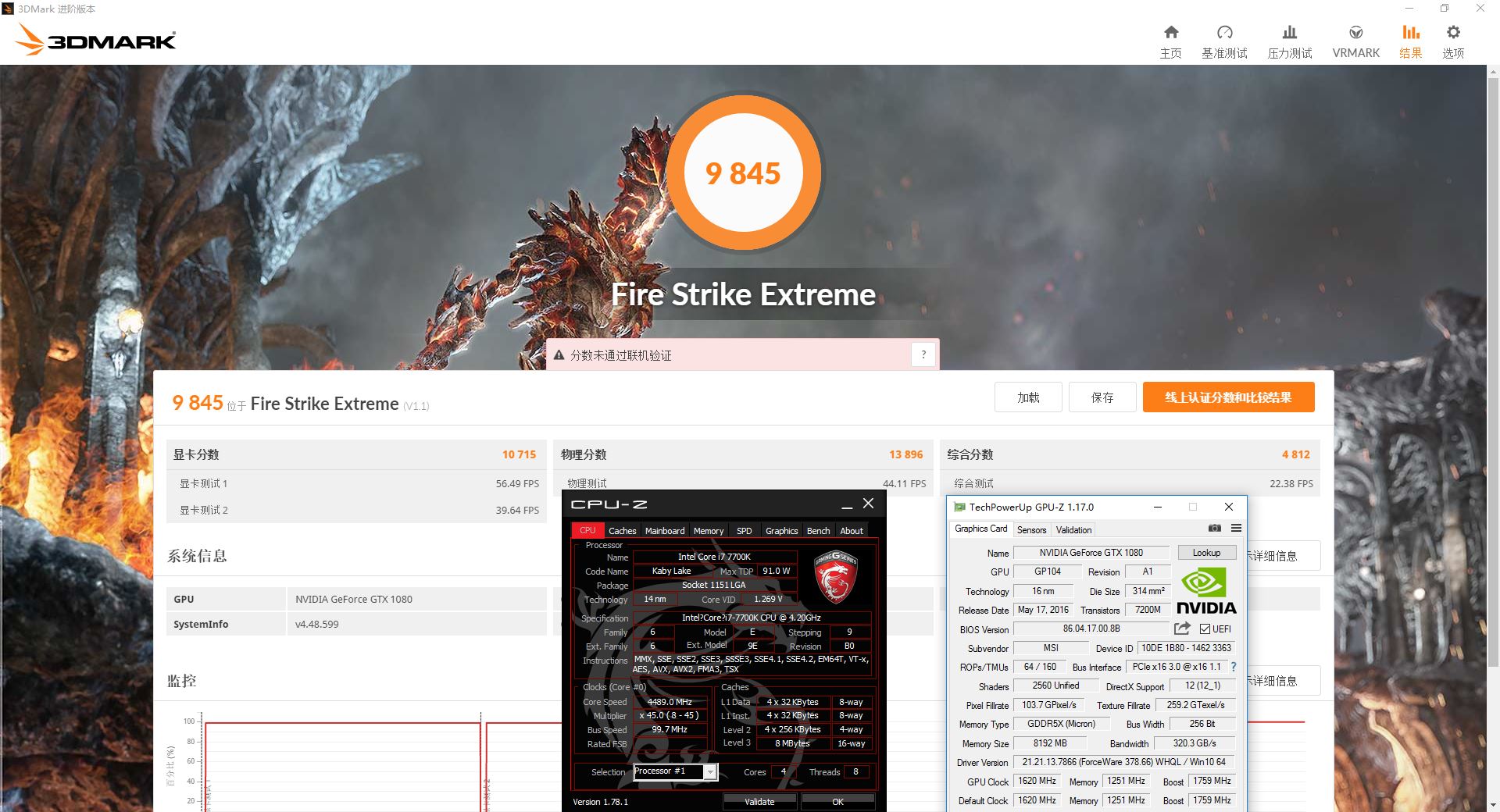Click the MSI dragon logo in CPU-Z
The height and width of the screenshot is (812, 1500).
coord(836,577)
